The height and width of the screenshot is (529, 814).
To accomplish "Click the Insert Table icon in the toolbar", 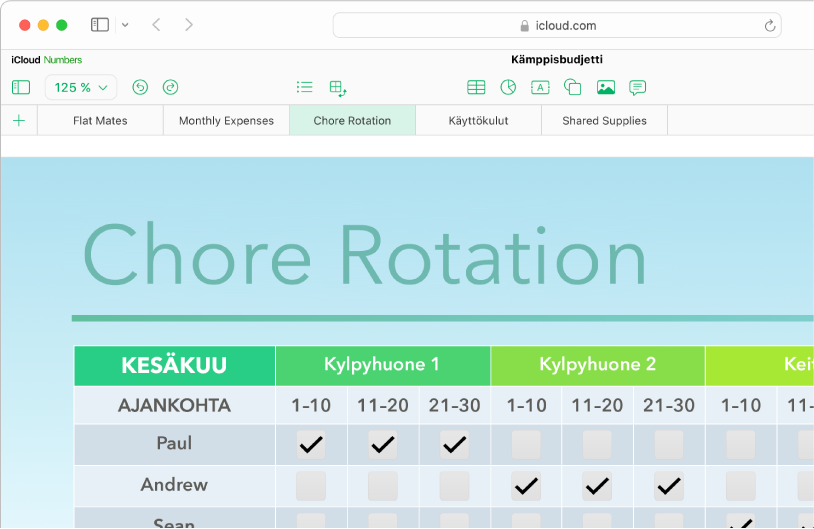I will point(476,88).
